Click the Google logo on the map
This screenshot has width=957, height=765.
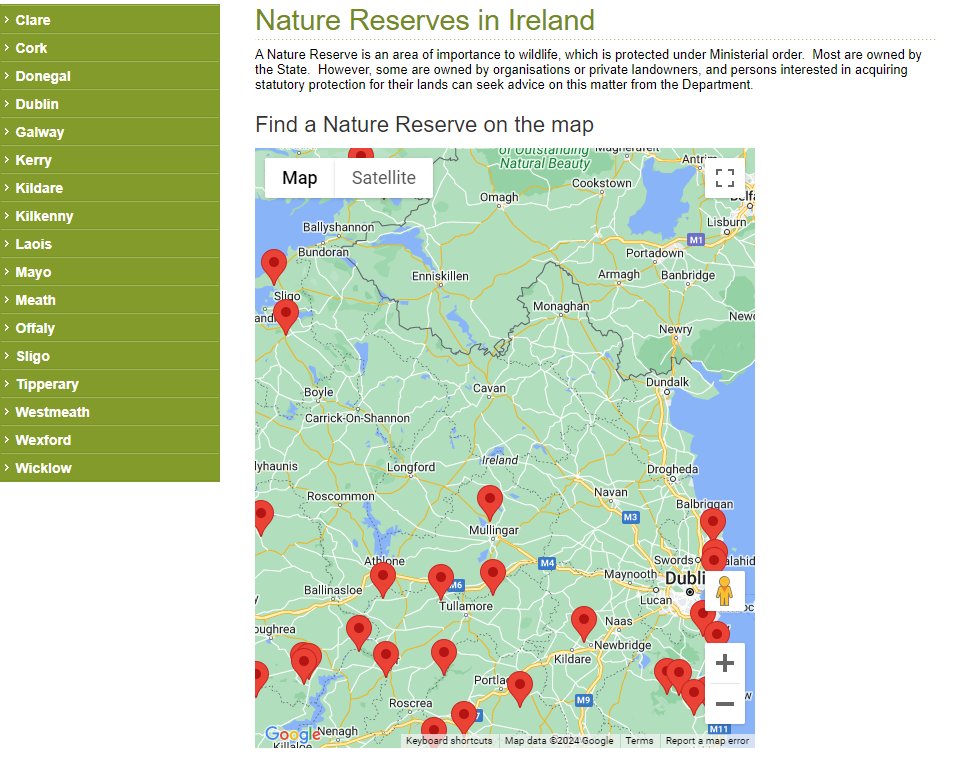point(292,734)
